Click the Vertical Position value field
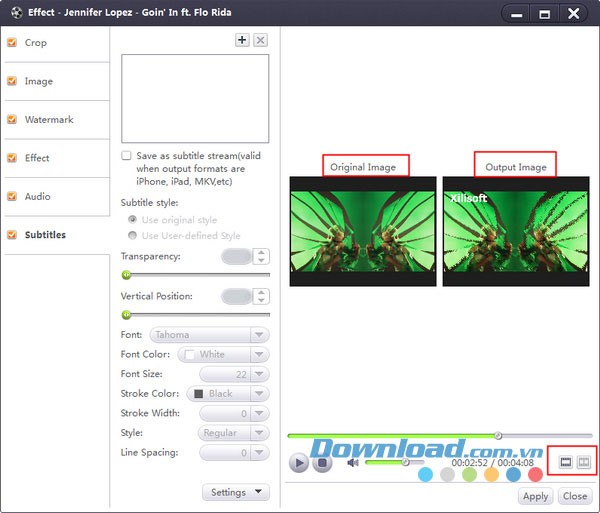The height and width of the screenshot is (513, 600). tap(236, 296)
